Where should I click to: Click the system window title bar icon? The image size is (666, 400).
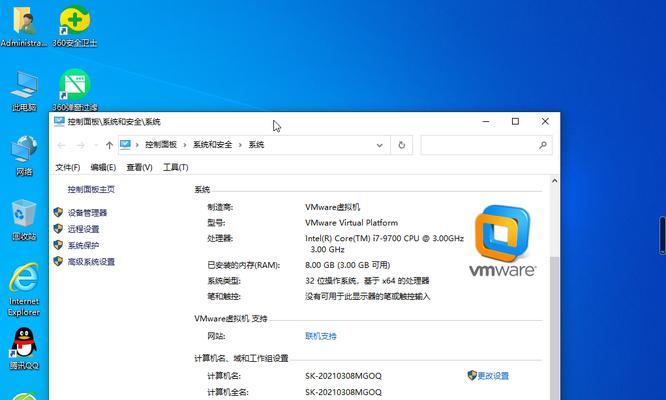point(59,121)
